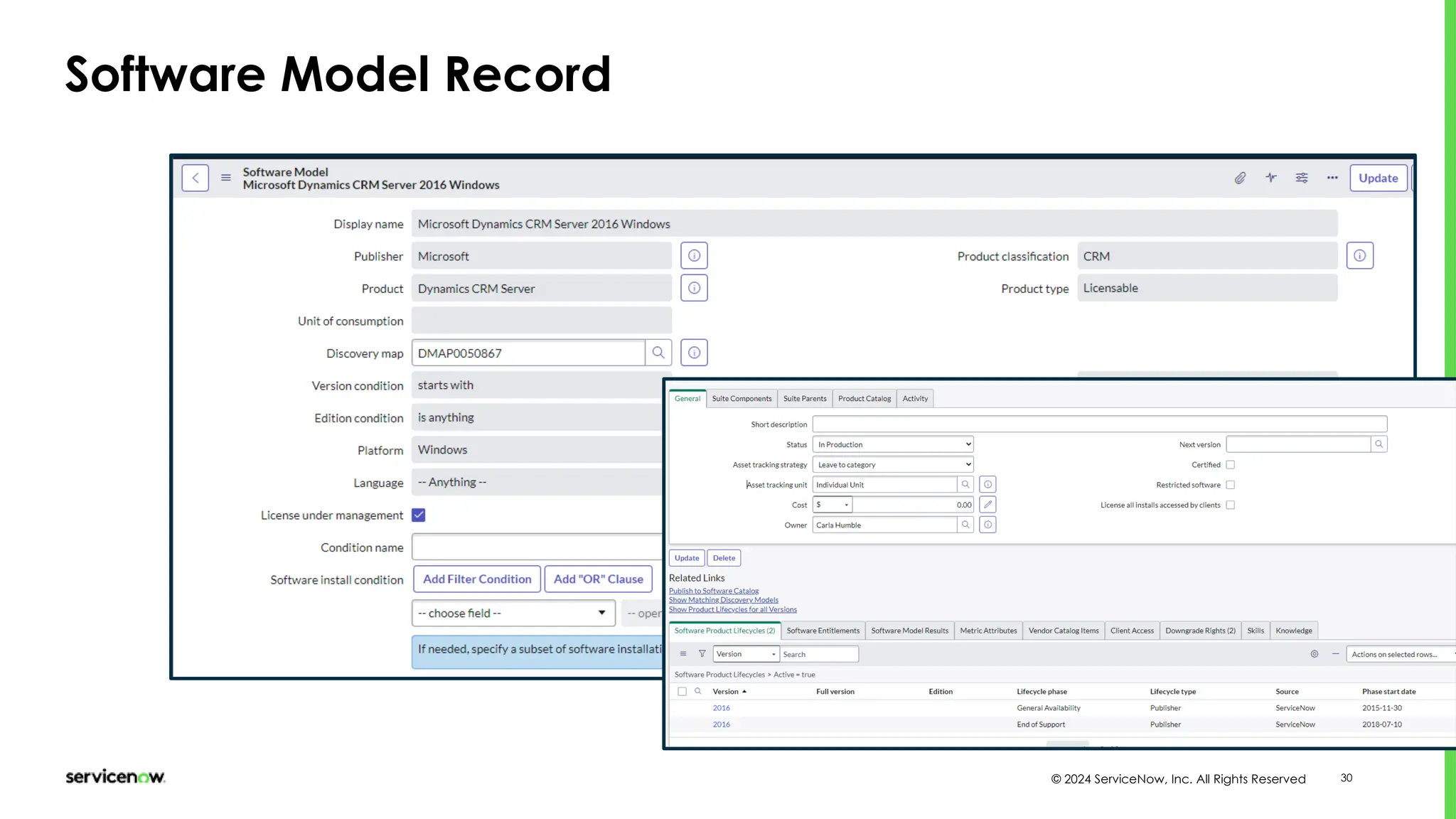Click the small Update button below form
The width and height of the screenshot is (1456, 819).
(687, 558)
